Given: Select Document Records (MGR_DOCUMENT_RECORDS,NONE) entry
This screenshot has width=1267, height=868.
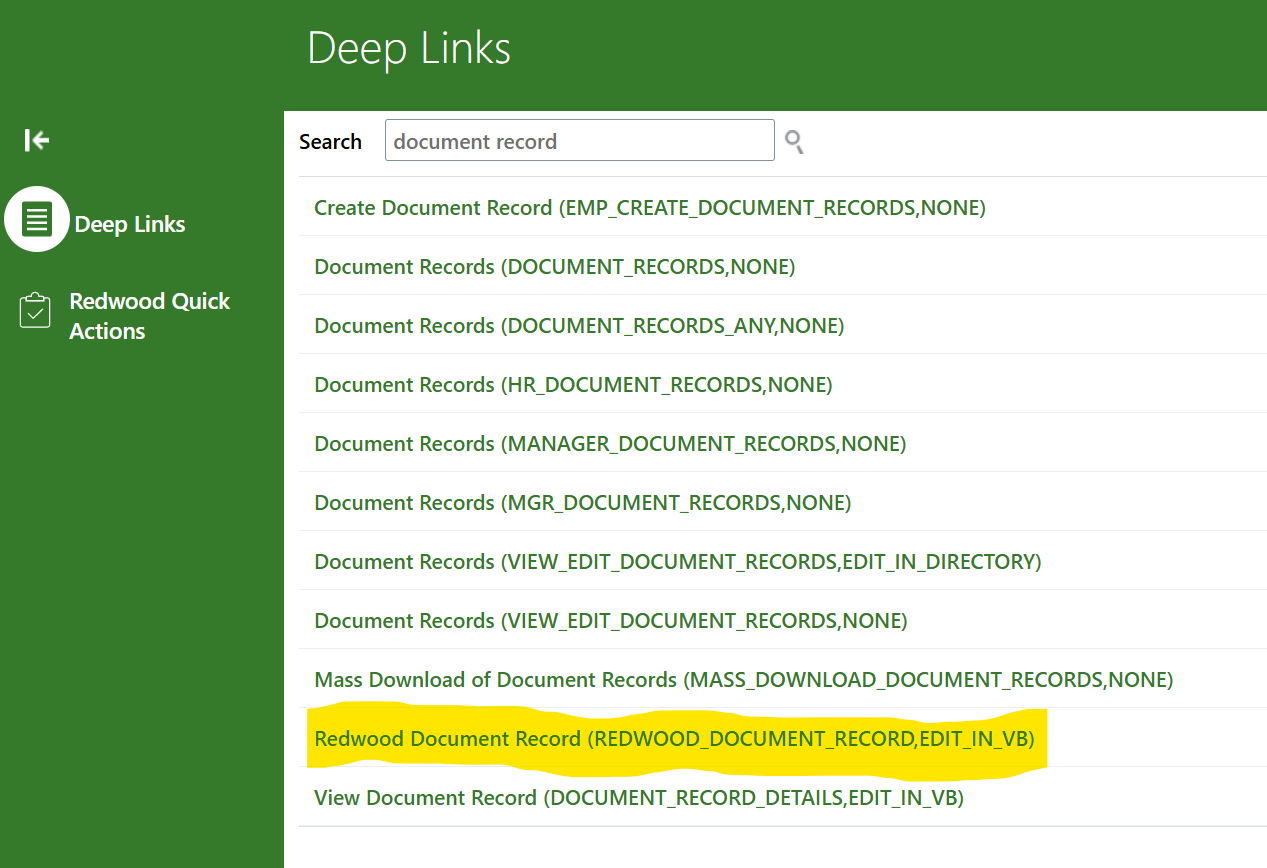Looking at the screenshot, I should (x=581, y=502).
